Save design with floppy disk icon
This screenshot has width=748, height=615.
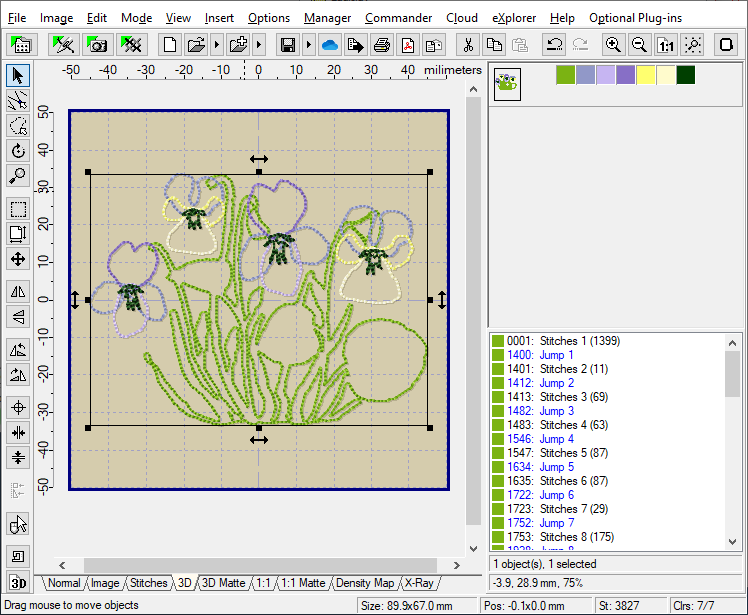pos(287,45)
